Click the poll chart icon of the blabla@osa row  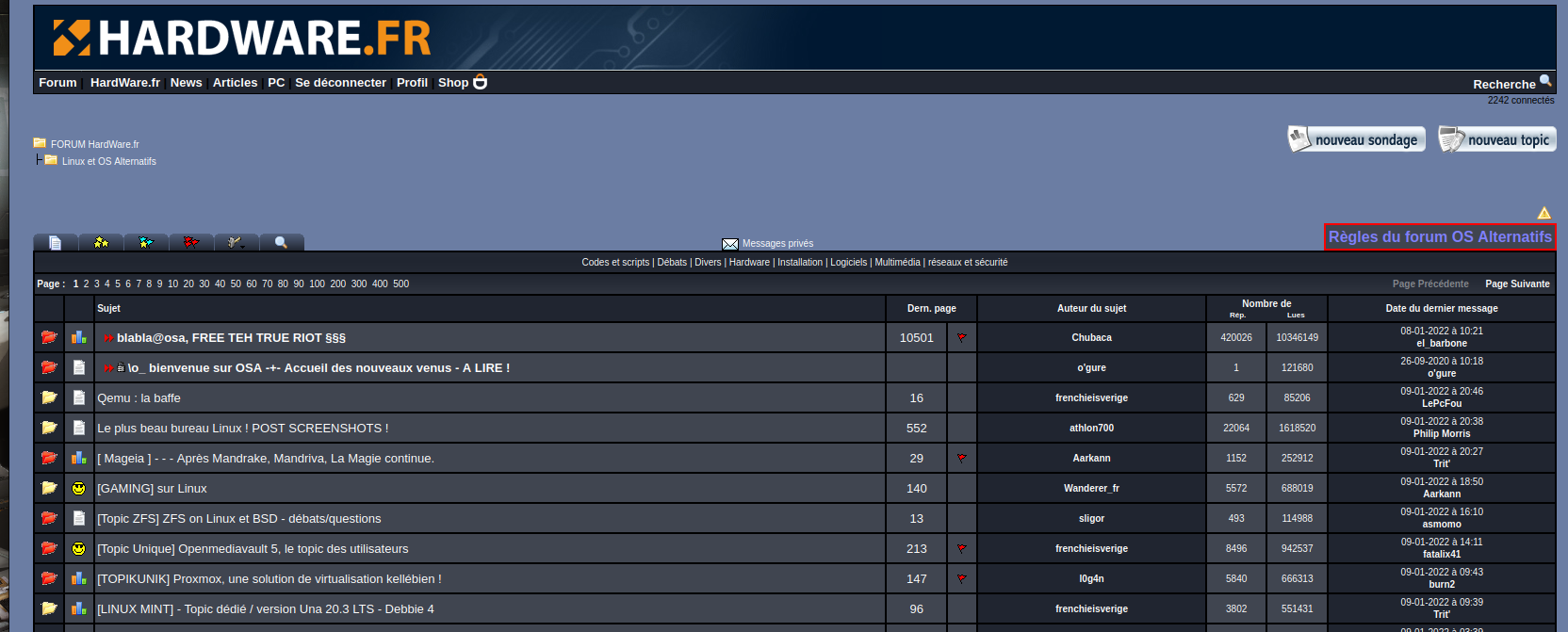click(x=79, y=337)
